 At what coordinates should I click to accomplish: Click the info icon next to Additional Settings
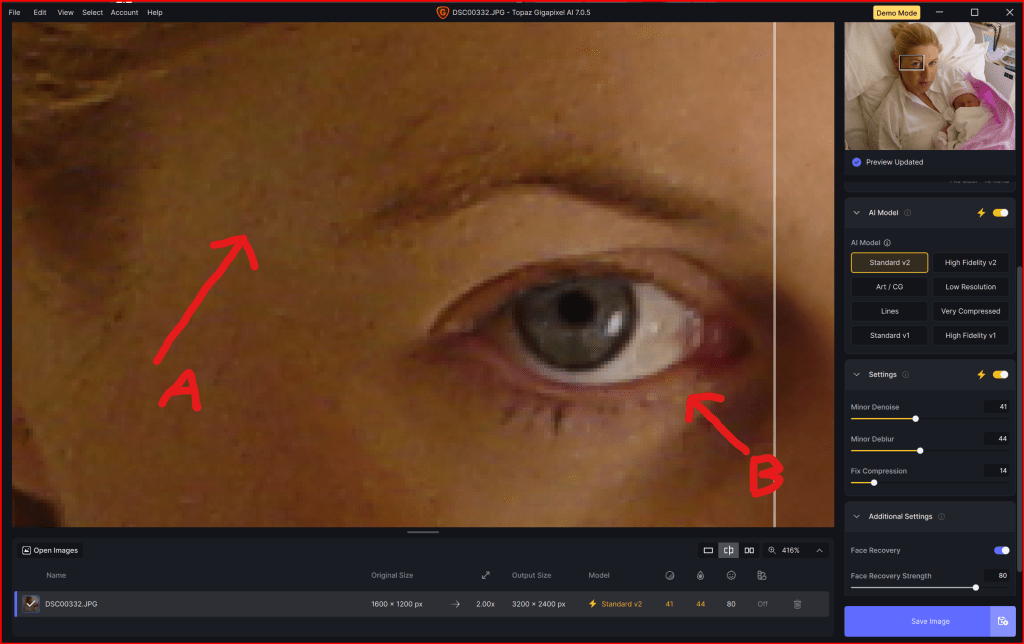pyautogui.click(x=941, y=517)
